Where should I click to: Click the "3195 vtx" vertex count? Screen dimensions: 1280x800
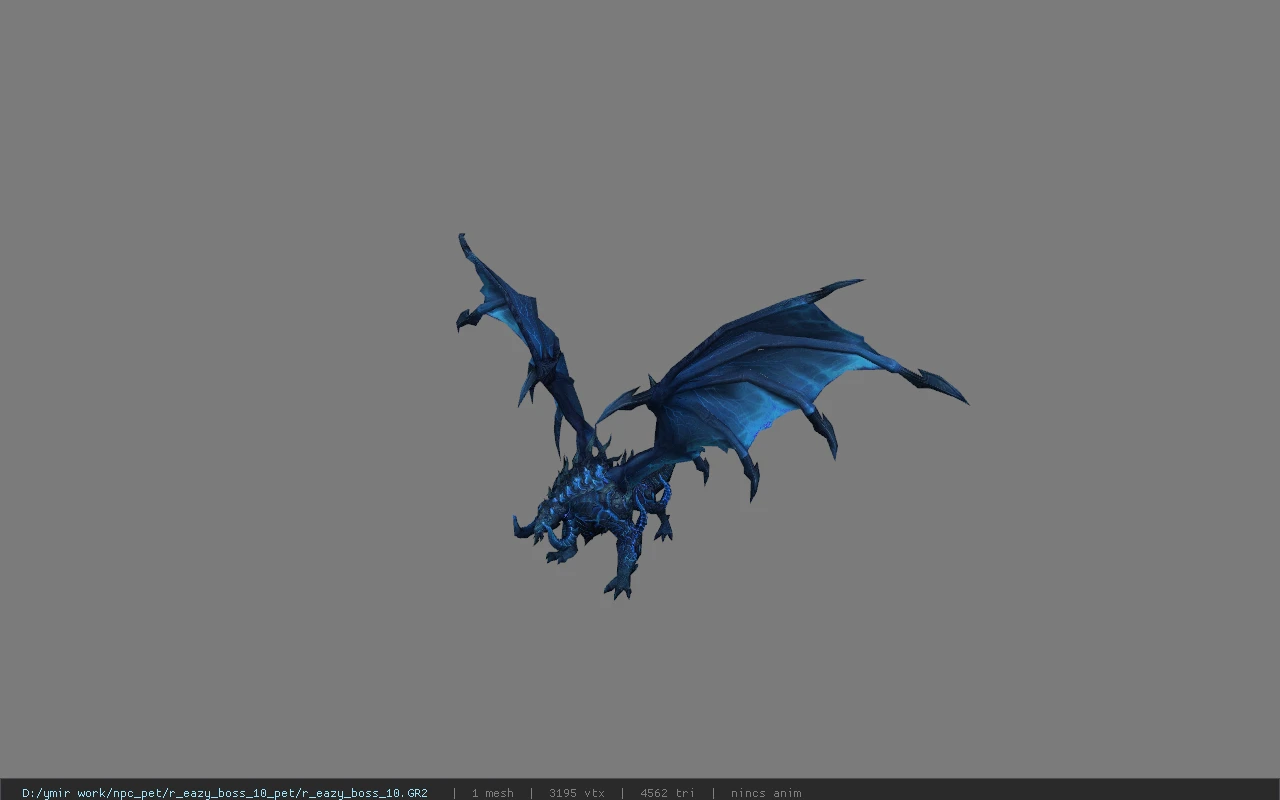[576, 793]
